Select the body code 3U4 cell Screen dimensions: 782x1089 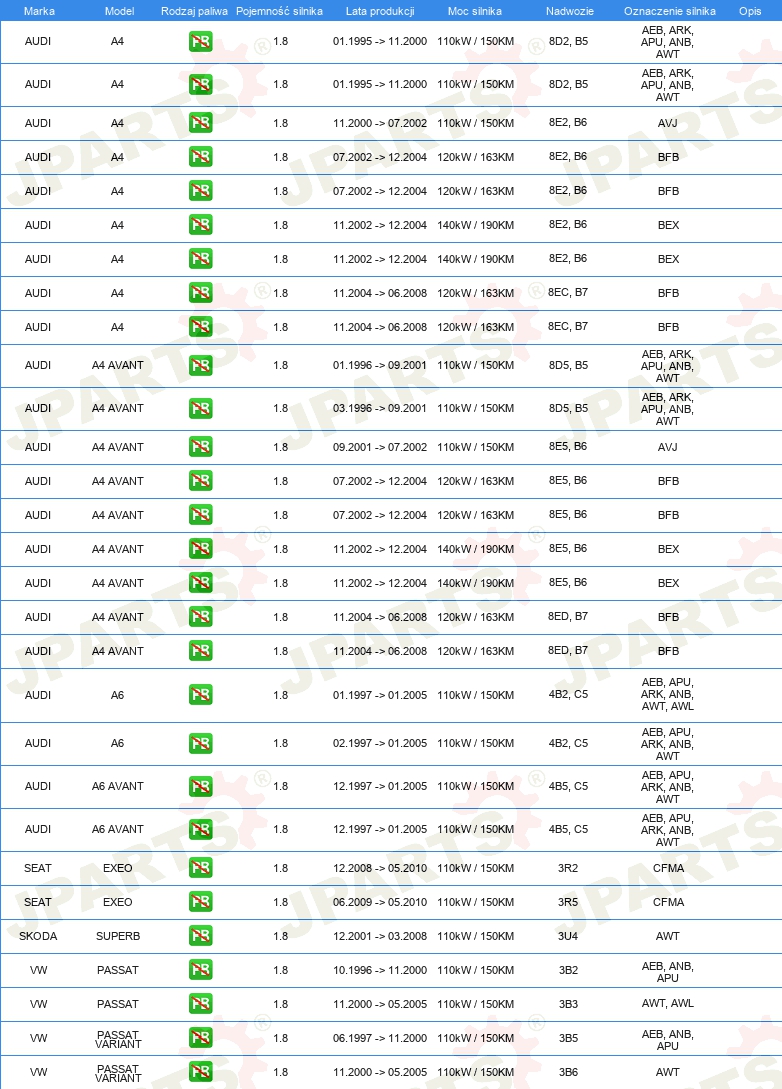pyautogui.click(x=568, y=936)
